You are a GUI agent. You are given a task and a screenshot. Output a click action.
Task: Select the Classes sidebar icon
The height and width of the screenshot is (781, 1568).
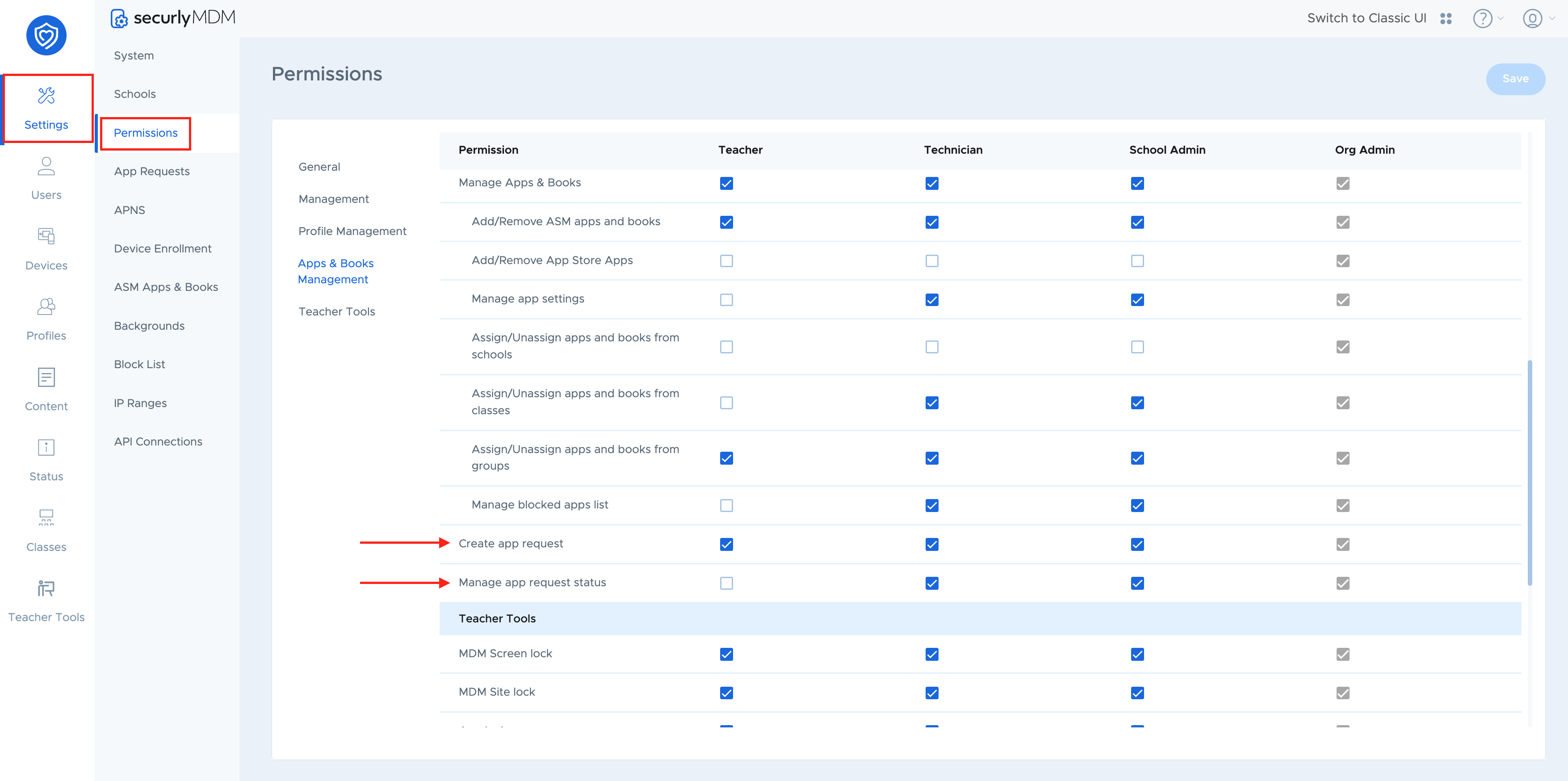coord(46,529)
